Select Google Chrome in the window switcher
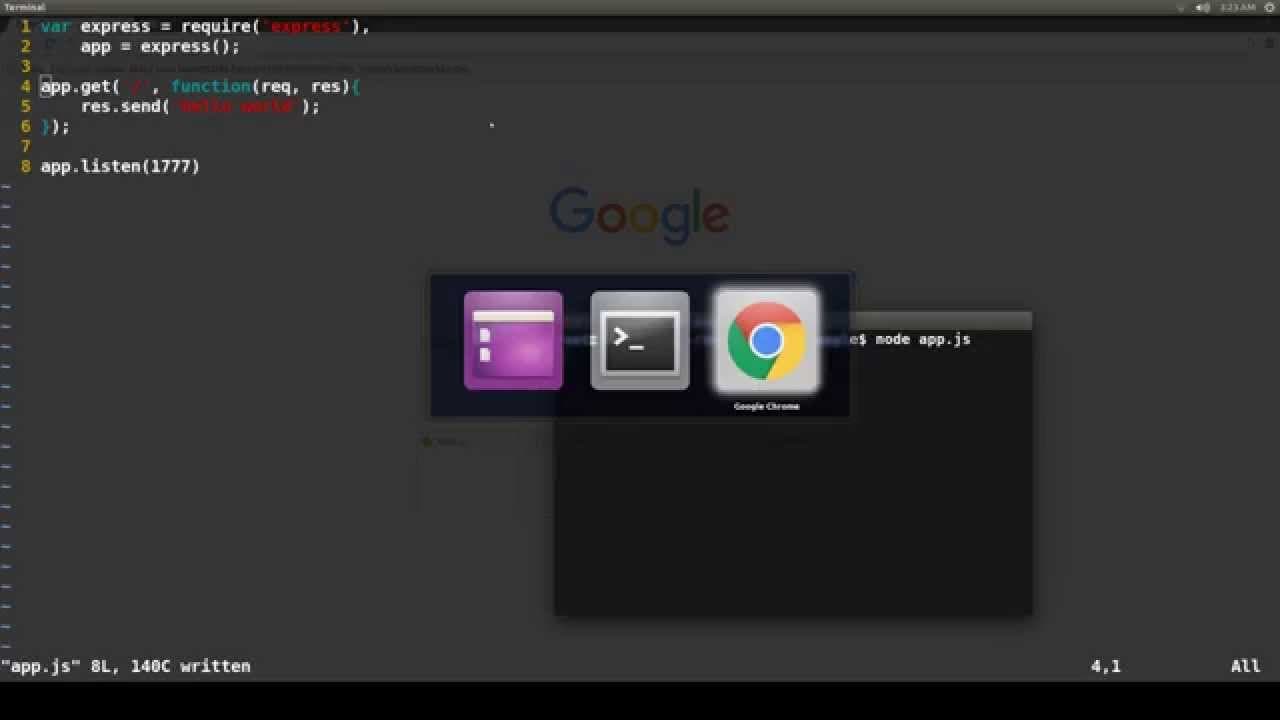This screenshot has width=1280, height=720. [766, 341]
